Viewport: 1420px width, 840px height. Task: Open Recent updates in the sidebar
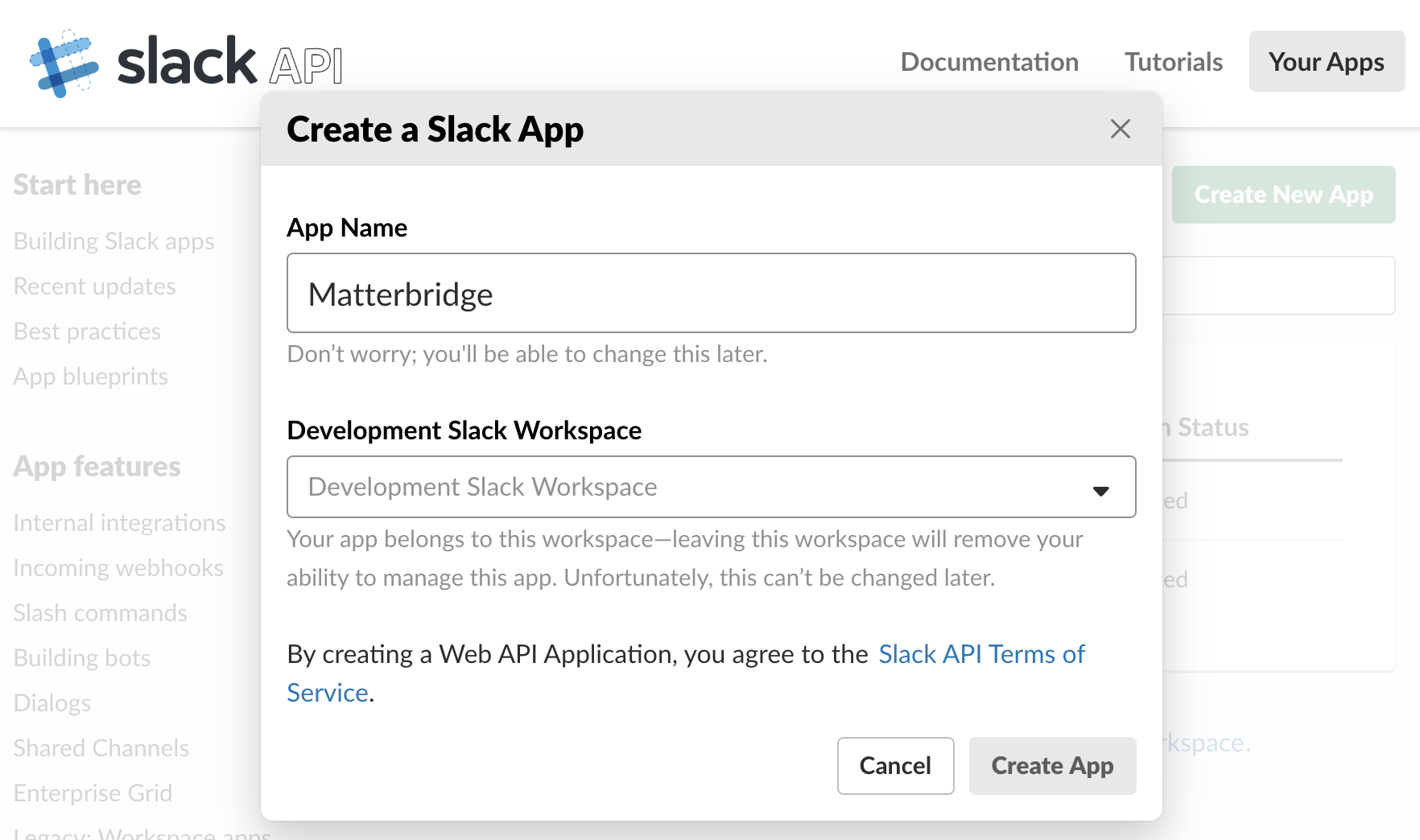pyautogui.click(x=95, y=286)
